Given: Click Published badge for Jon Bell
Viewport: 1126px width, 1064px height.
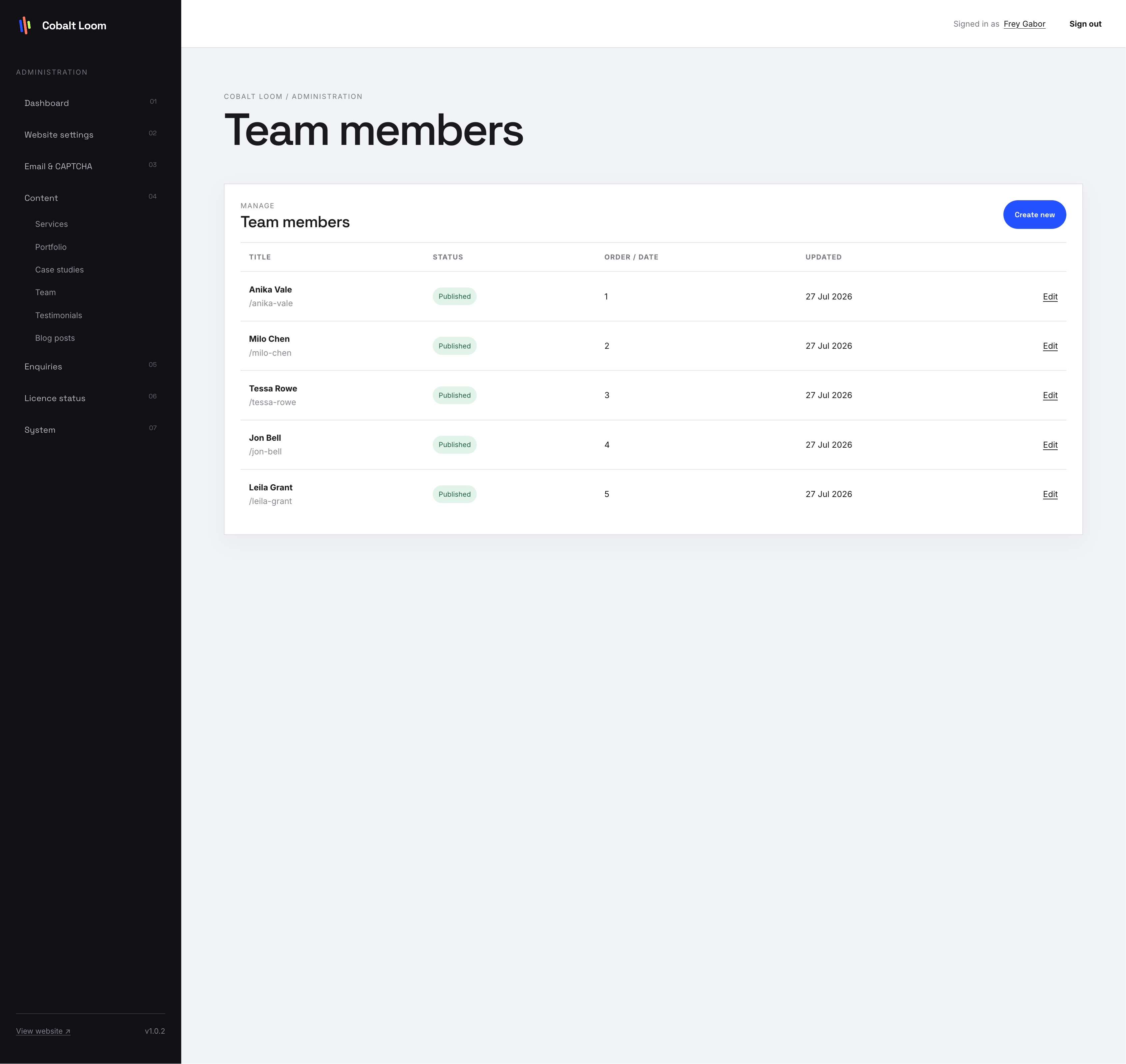Looking at the screenshot, I should tap(454, 445).
